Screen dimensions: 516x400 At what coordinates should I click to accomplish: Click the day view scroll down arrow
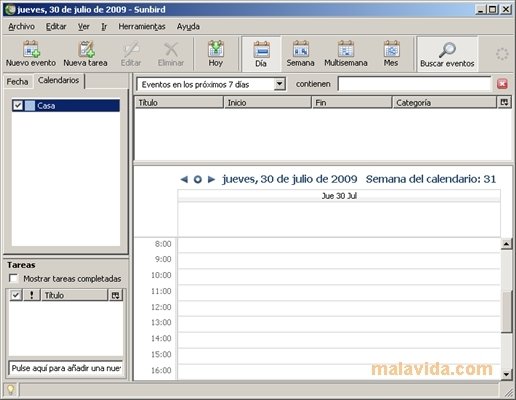pyautogui.click(x=506, y=374)
